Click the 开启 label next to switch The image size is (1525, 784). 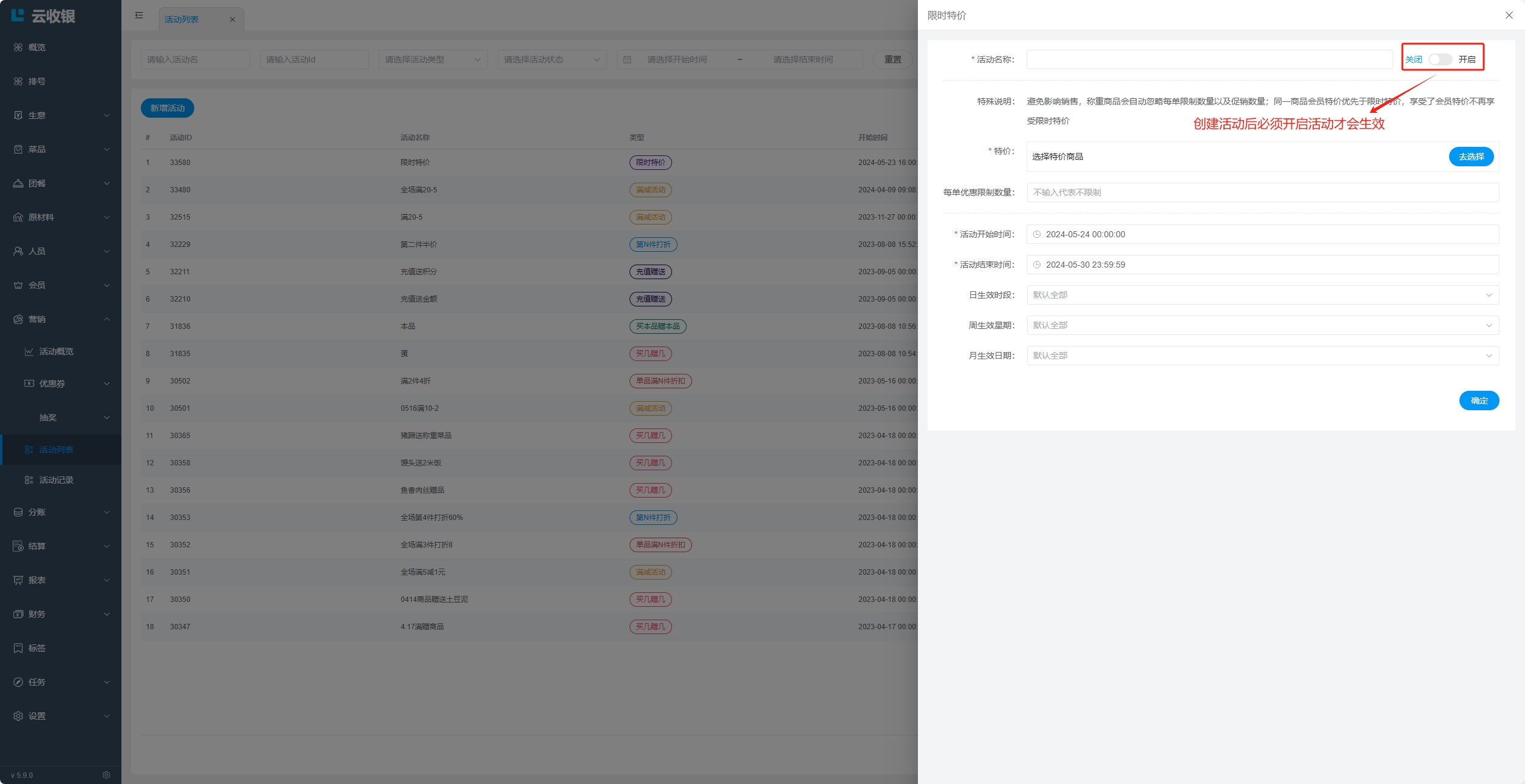click(1467, 59)
